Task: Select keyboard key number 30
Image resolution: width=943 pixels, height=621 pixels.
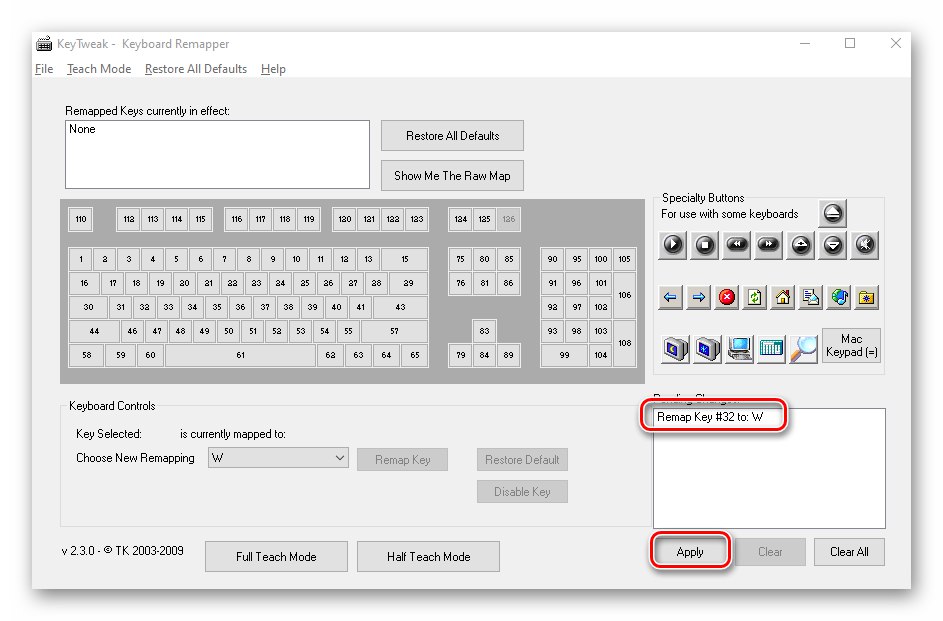Action: tap(88, 307)
